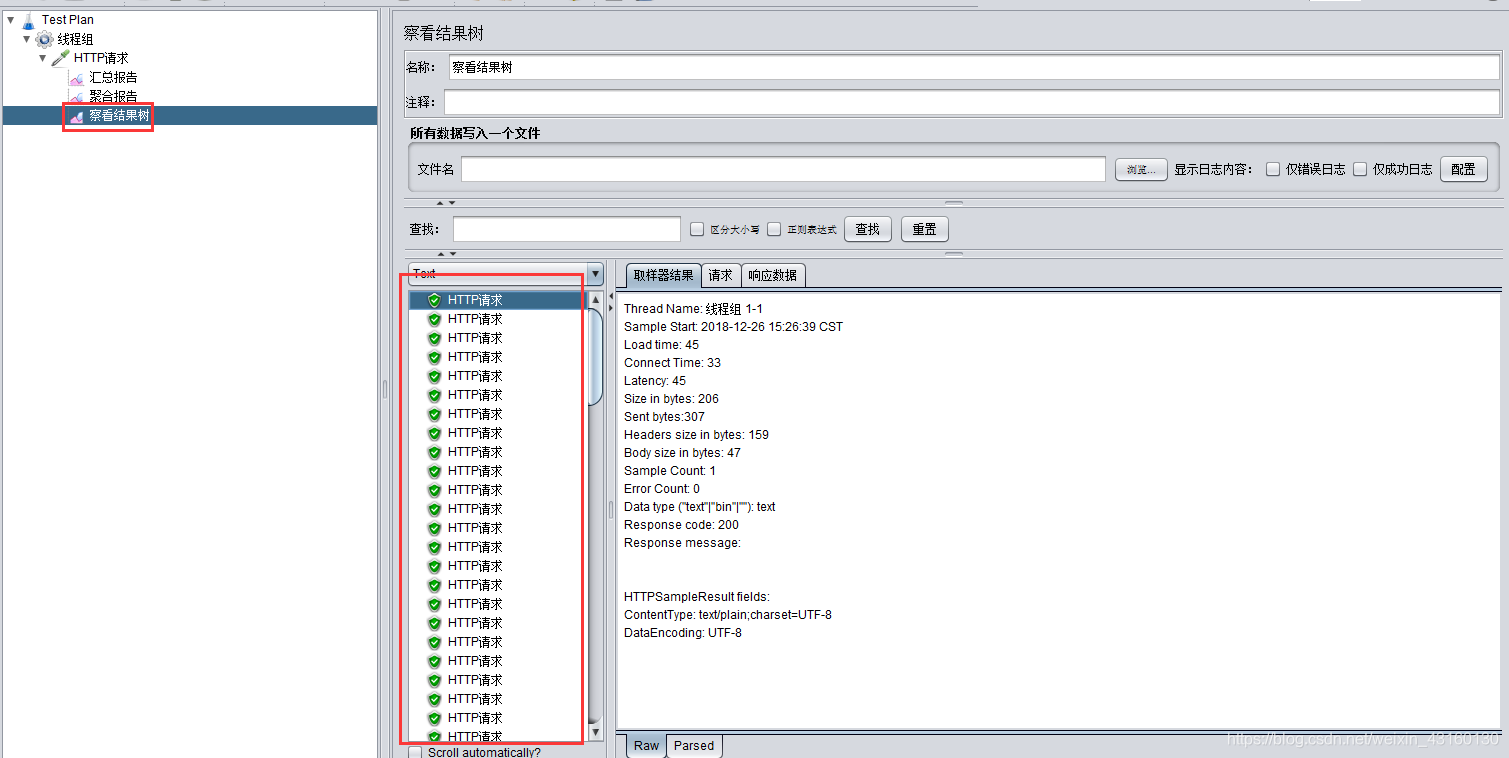Enable the 仅成功日志 checkbox

point(1360,169)
